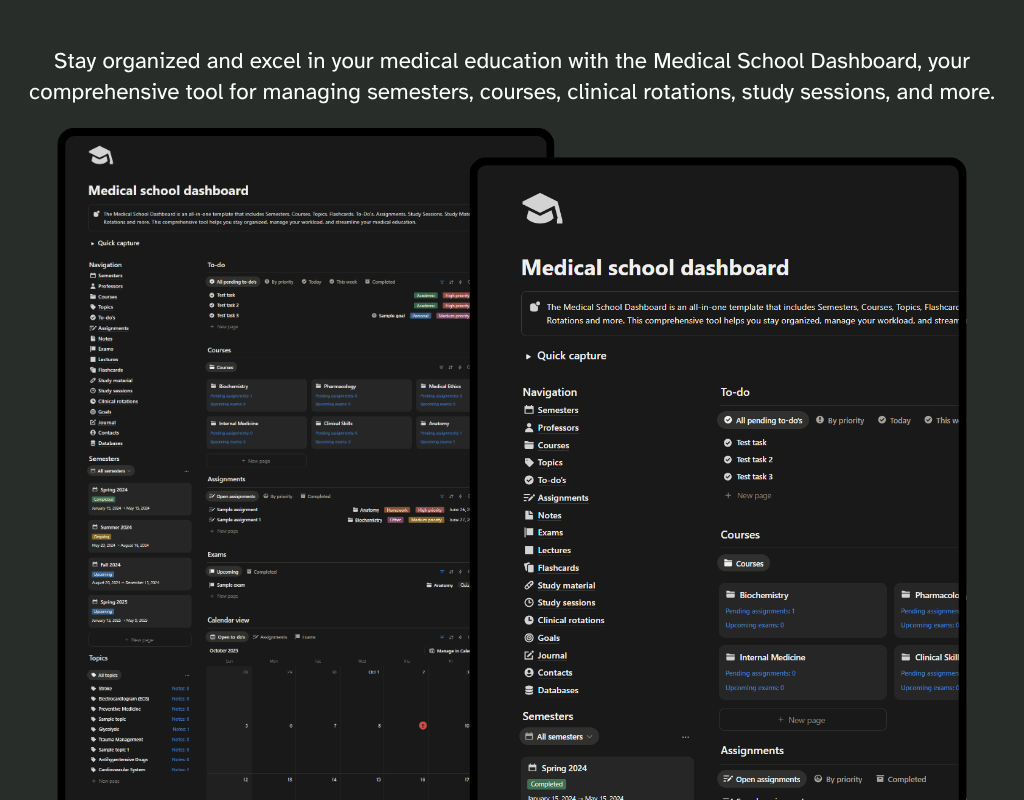
Task: Click clock icon beside Study sessions in front navigation
Action: tap(529, 602)
